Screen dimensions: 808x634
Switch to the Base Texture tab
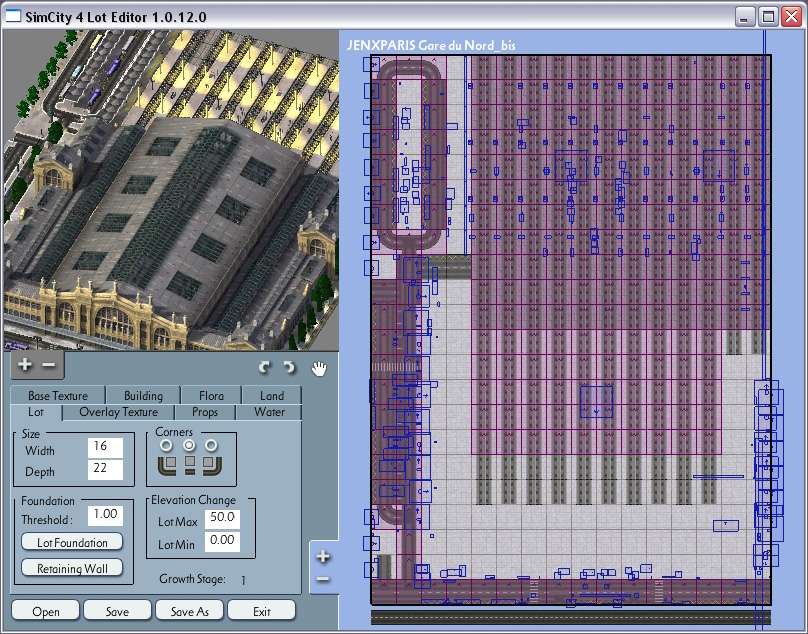(x=58, y=395)
